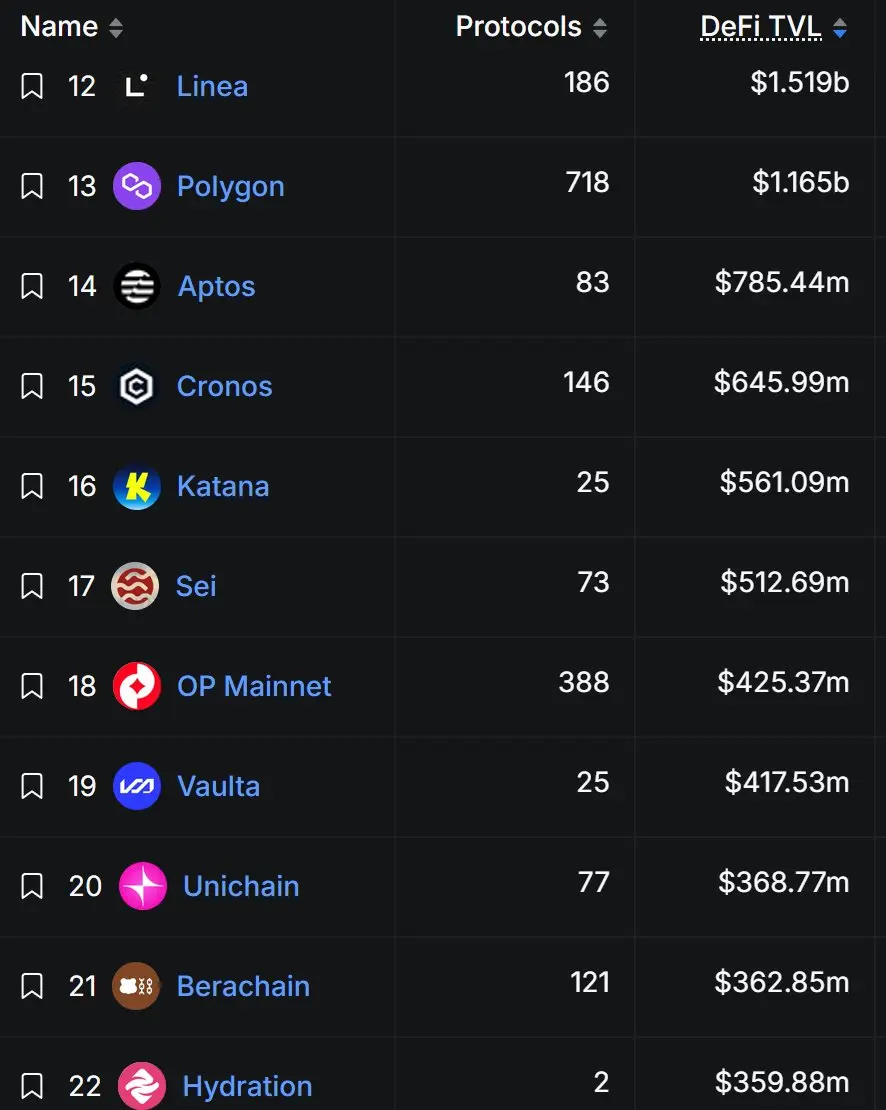The image size is (886, 1110).
Task: Click the Katana chain logo icon
Action: 137,486
